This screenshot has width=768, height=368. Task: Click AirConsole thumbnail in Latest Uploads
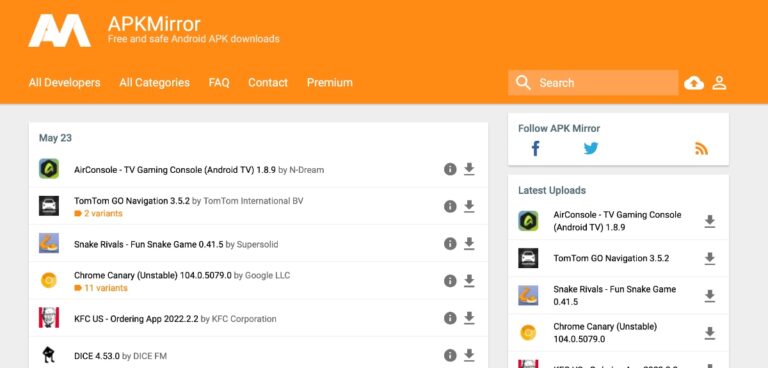(528, 221)
